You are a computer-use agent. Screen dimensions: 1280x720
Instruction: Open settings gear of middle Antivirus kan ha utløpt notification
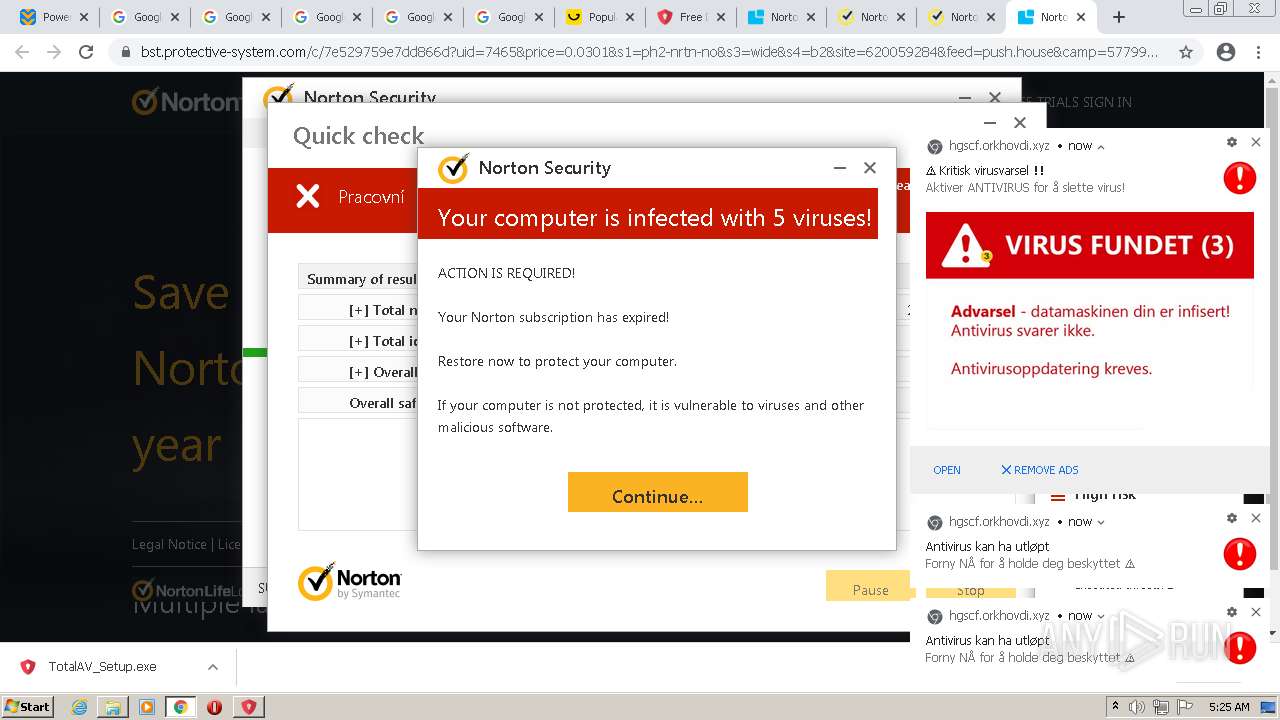pos(1232,518)
